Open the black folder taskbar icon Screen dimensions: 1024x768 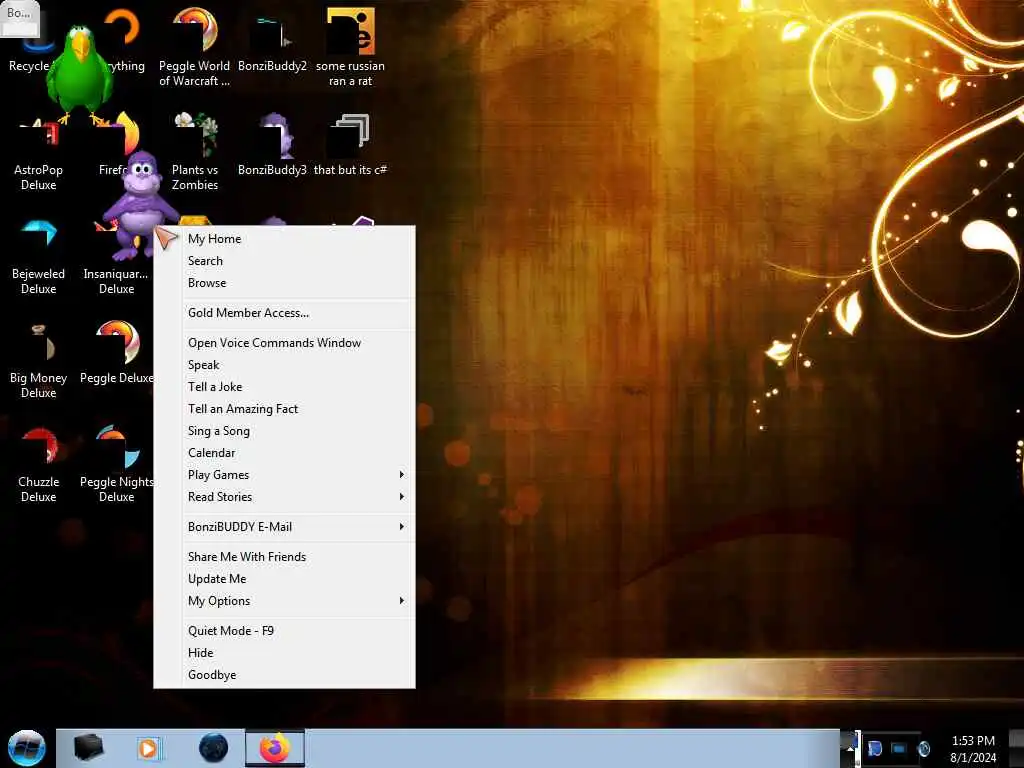pyautogui.click(x=89, y=748)
